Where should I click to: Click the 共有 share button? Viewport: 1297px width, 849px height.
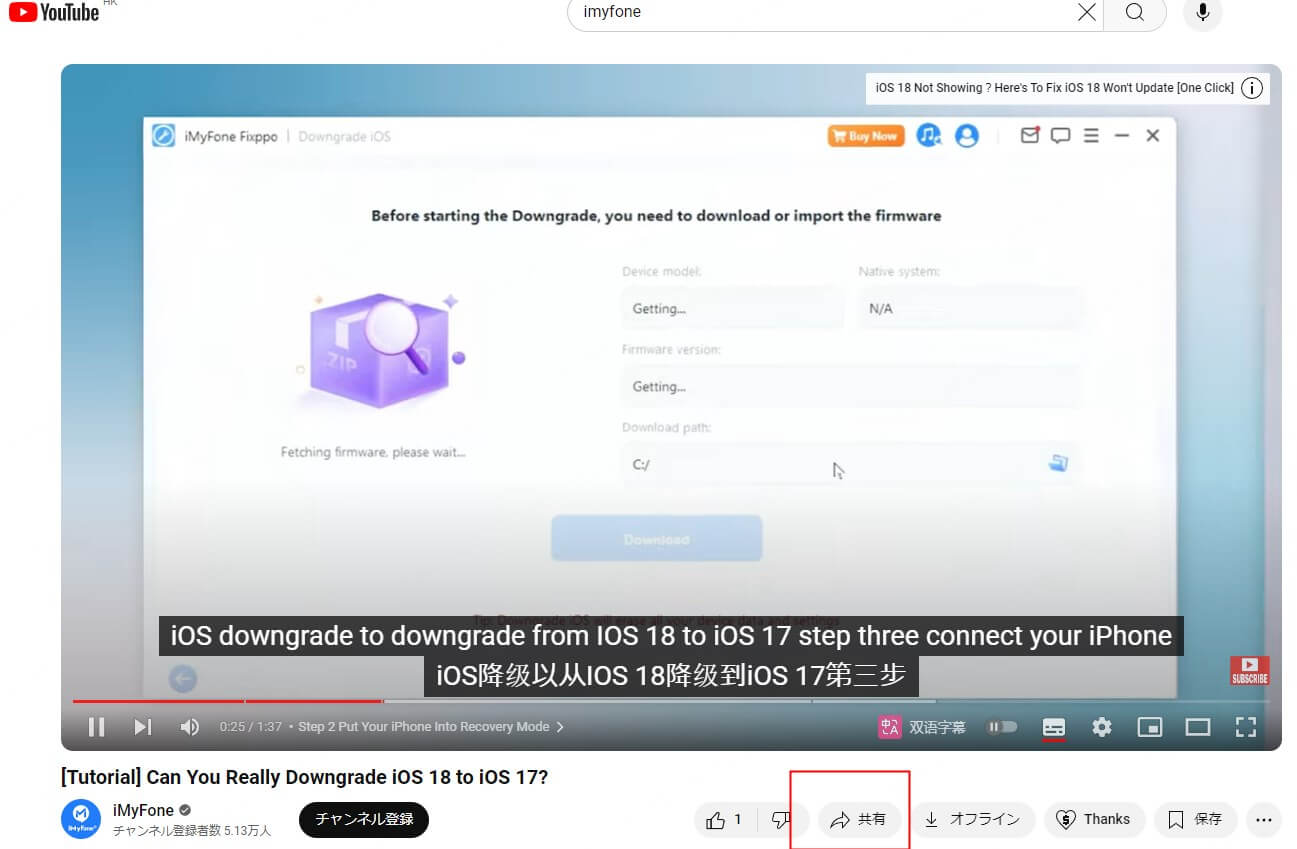coord(859,819)
